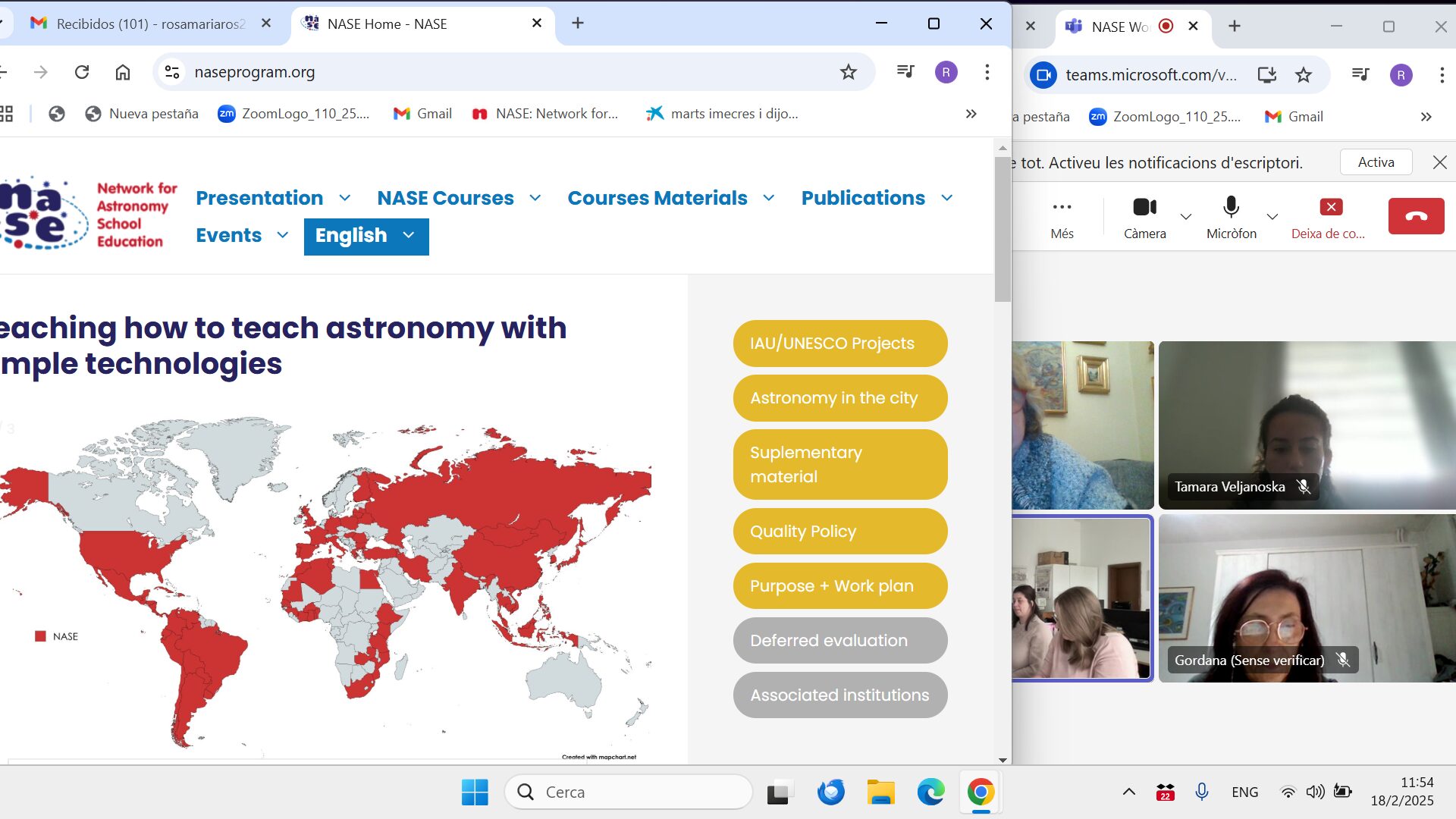Image resolution: width=1456 pixels, height=819 pixels.
Task: Select Gordana video tile
Action: [x=1307, y=598]
